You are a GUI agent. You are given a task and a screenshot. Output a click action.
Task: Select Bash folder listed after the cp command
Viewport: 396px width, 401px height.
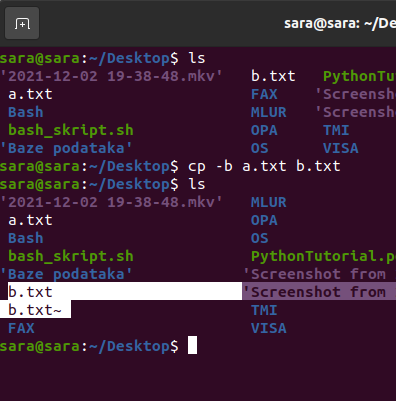tap(26, 238)
